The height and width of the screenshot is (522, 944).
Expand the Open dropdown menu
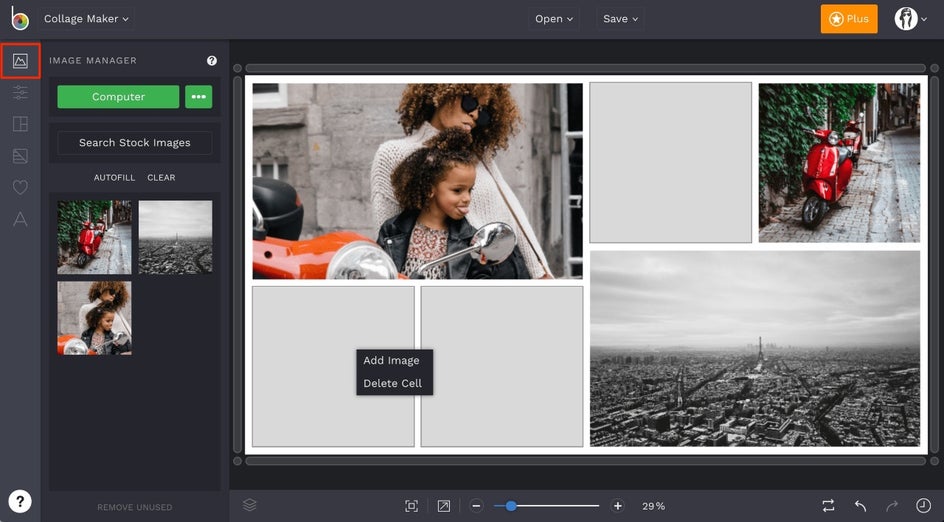pos(554,19)
